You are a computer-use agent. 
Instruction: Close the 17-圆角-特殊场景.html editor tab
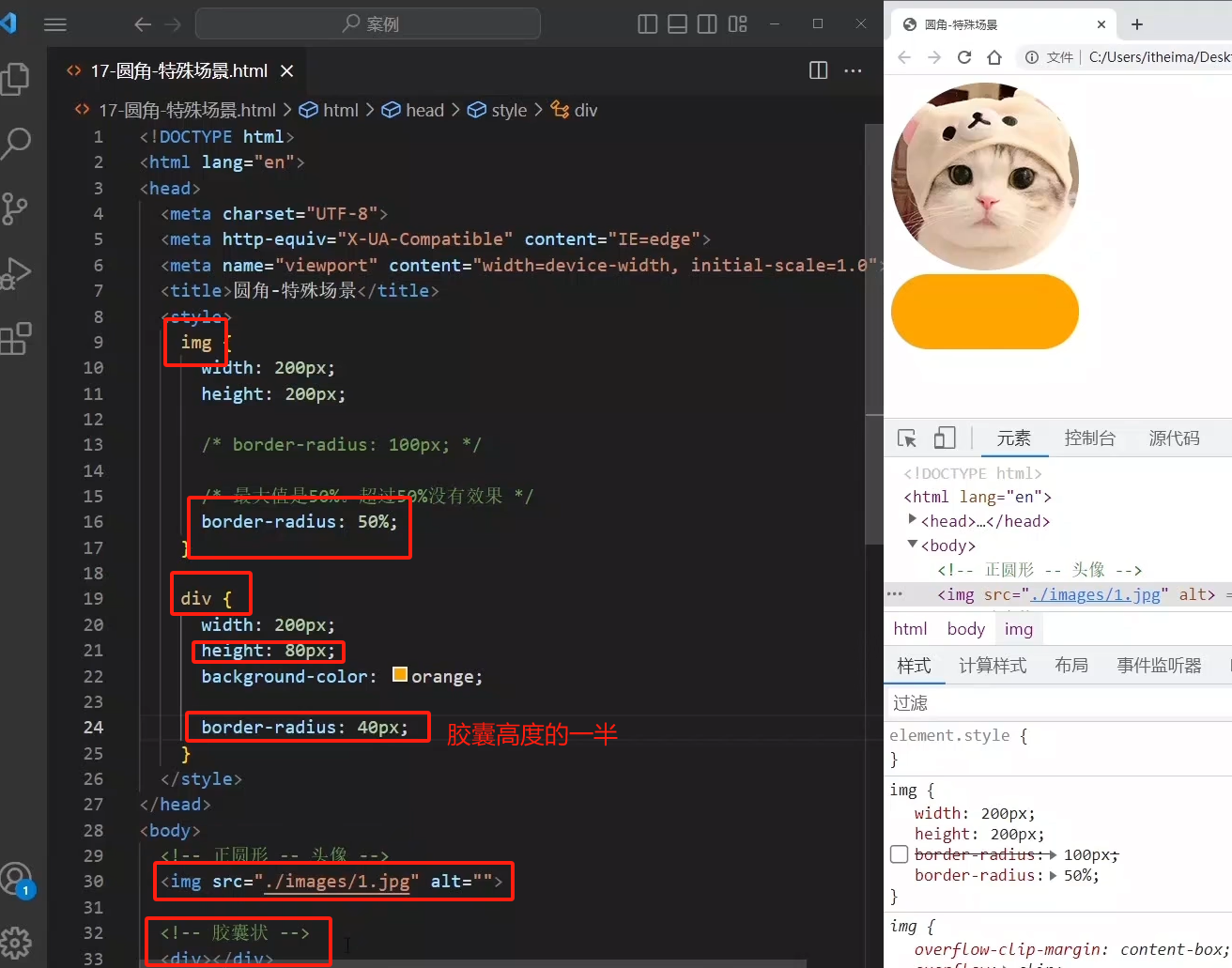(x=287, y=71)
